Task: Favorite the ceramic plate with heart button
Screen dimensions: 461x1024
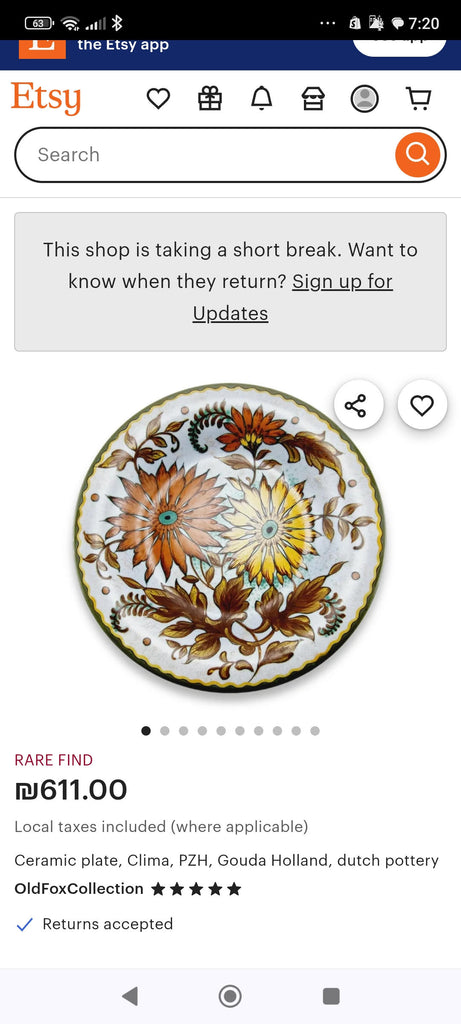Action: pyautogui.click(x=422, y=406)
